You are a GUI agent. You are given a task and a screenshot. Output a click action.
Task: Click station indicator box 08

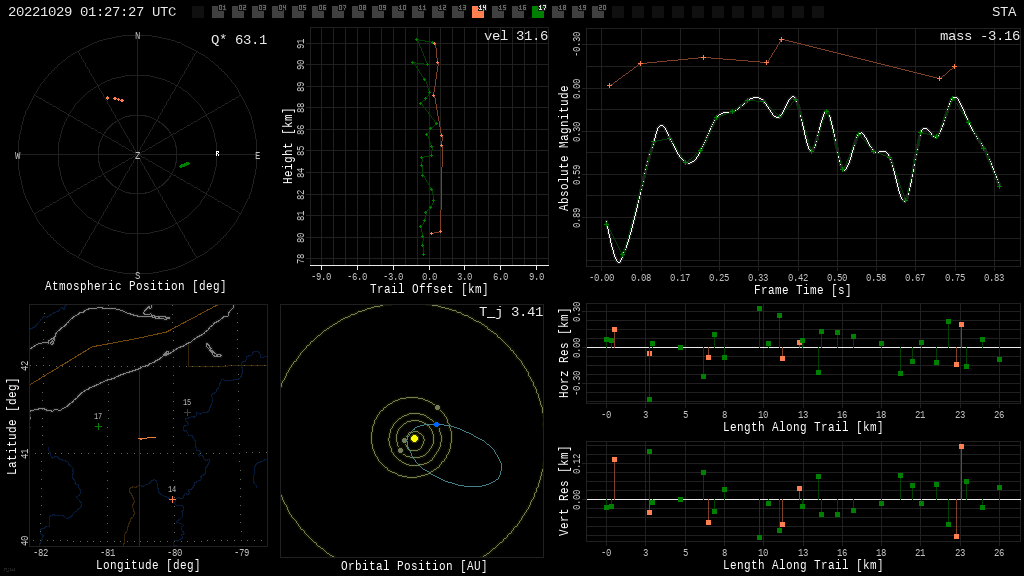(x=358, y=12)
